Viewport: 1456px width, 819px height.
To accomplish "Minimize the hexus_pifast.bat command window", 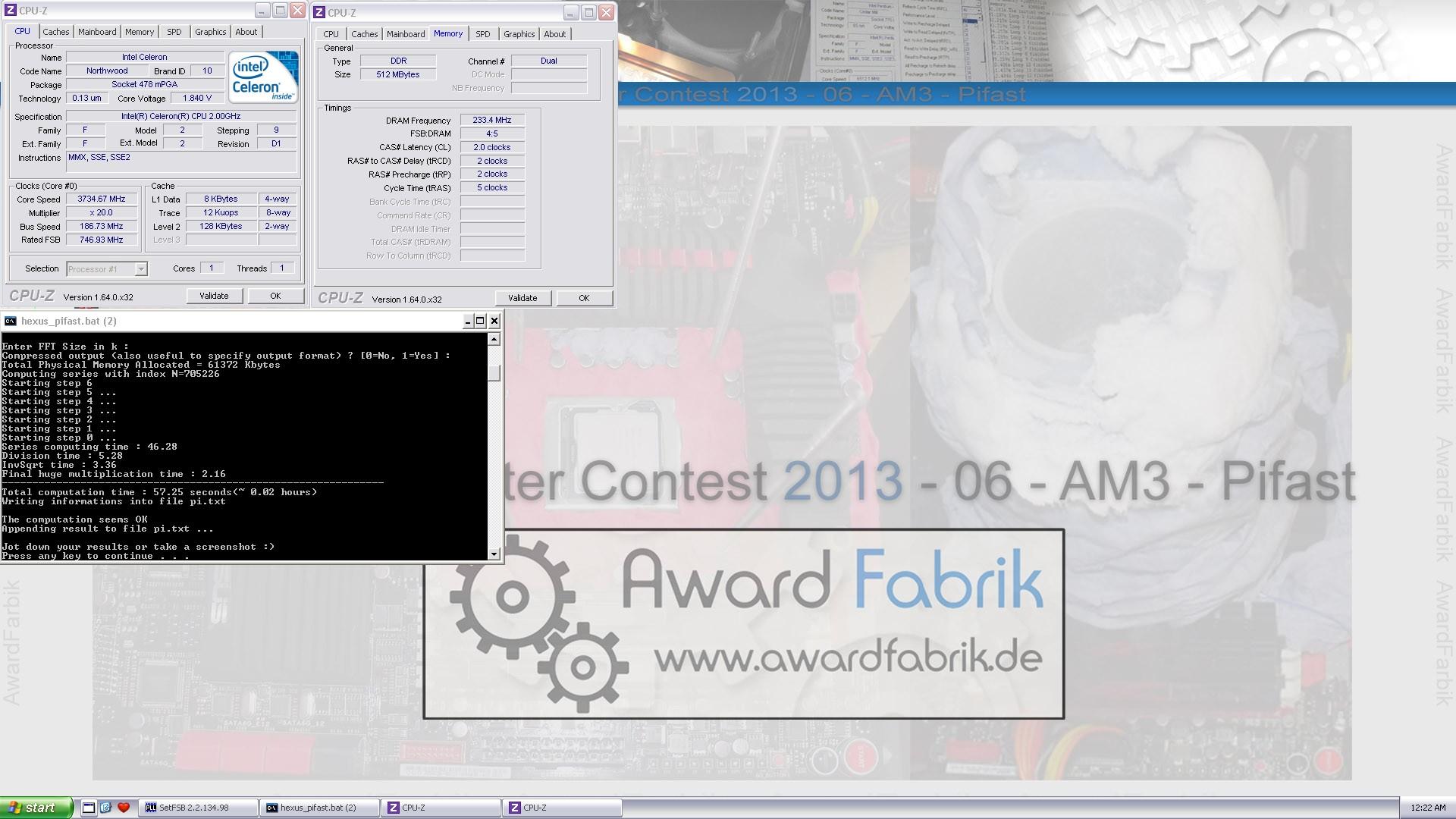I will tap(468, 321).
